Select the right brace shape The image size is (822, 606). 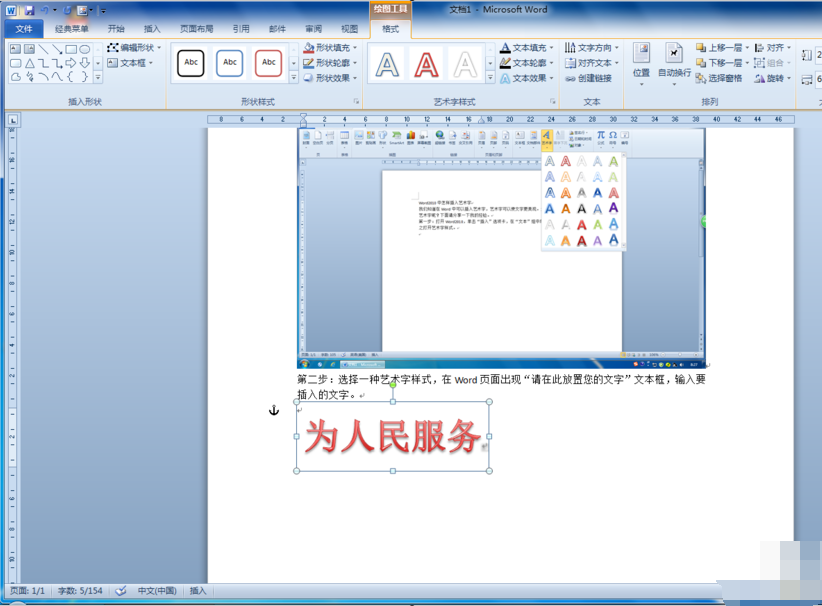[x=84, y=77]
